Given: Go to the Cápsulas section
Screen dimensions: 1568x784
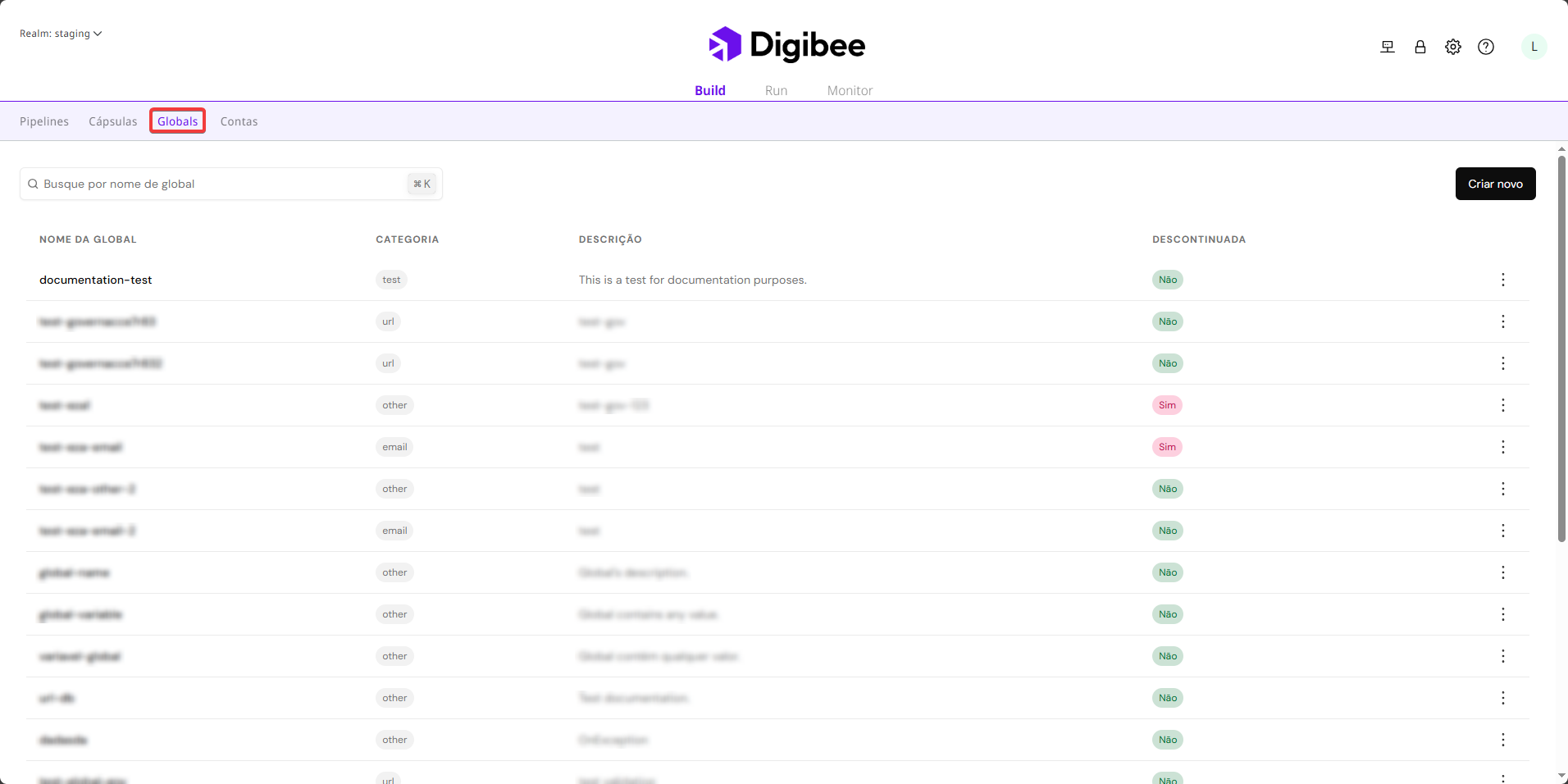Looking at the screenshot, I should click(113, 121).
